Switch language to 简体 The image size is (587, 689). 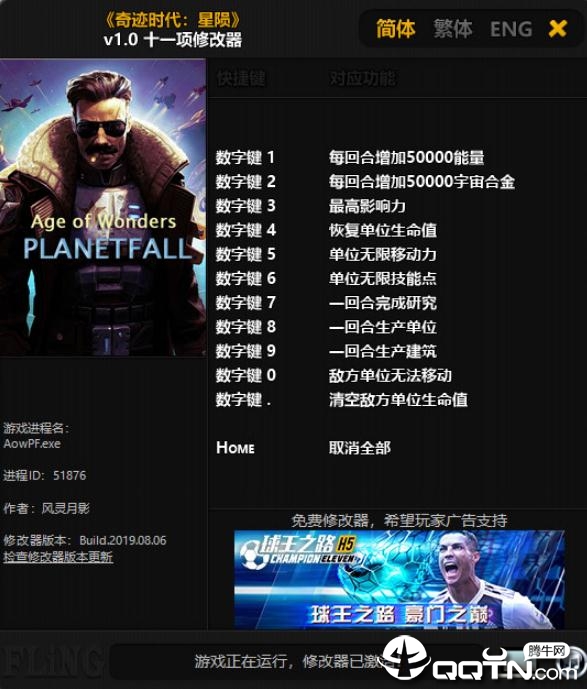[x=395, y=29]
